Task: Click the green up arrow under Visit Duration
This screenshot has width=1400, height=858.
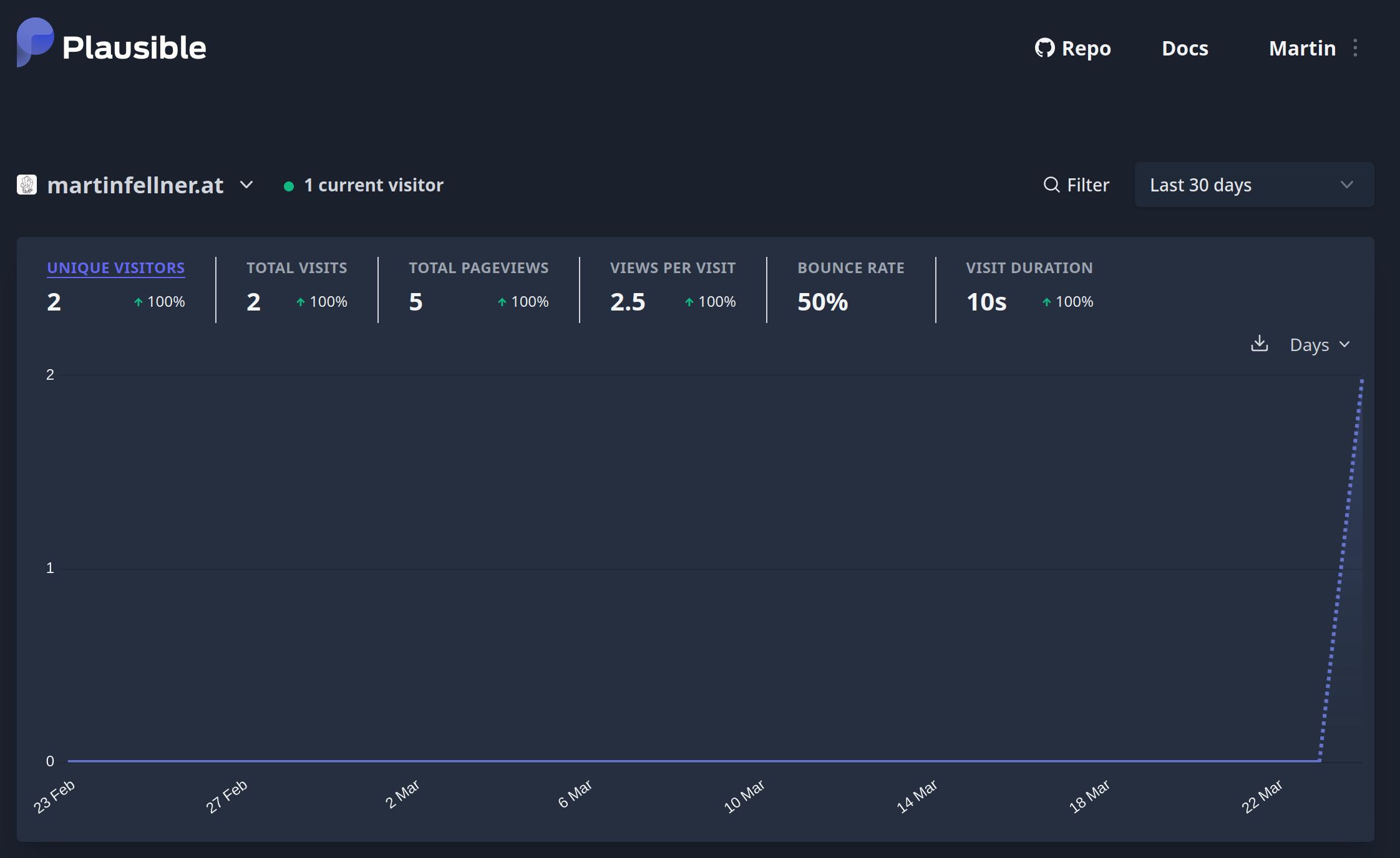Action: click(x=1046, y=302)
